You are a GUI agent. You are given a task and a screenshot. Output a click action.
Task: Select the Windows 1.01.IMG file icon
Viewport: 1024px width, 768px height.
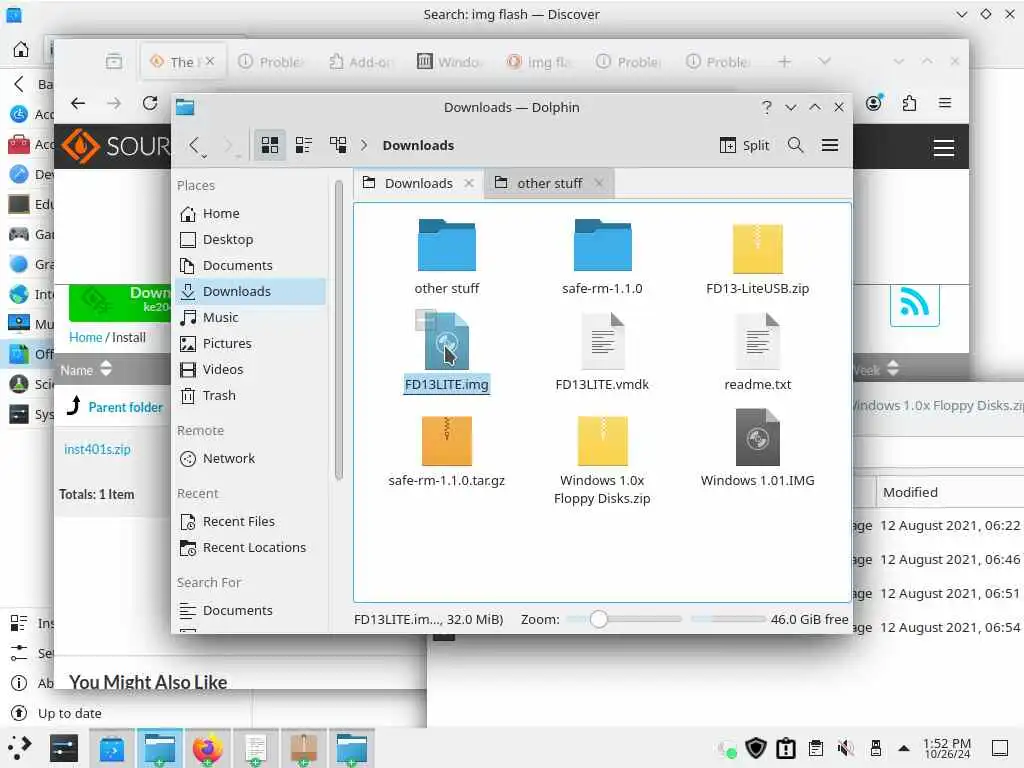(x=758, y=438)
